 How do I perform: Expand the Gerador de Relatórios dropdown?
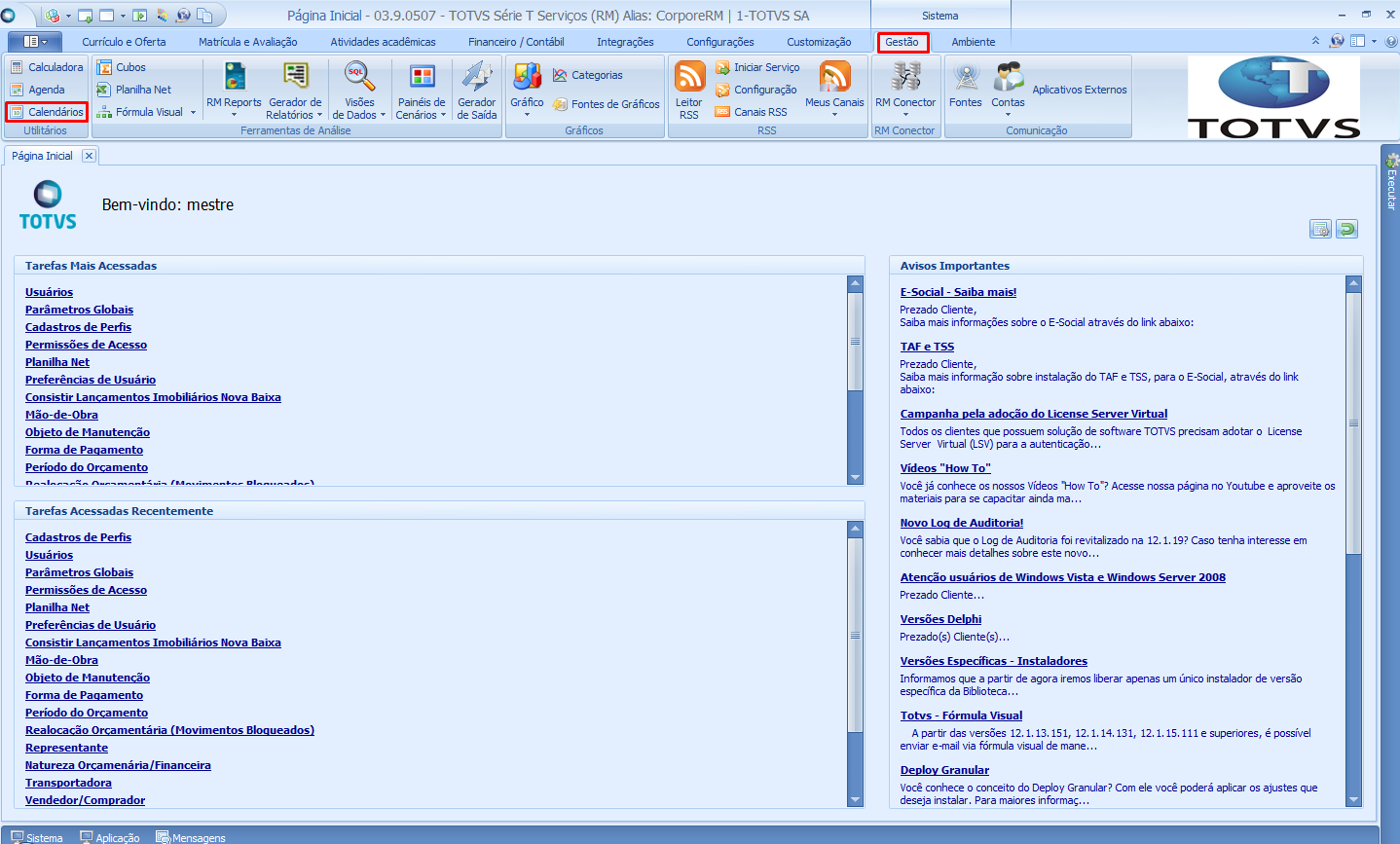coord(320,115)
